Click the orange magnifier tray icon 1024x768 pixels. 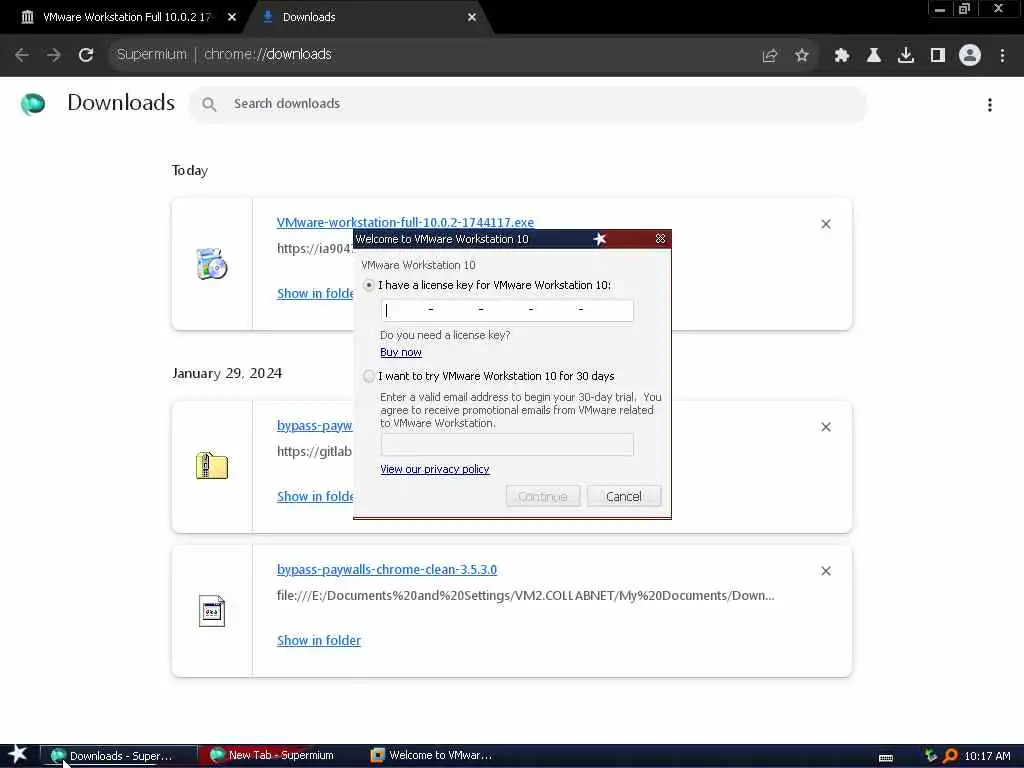coord(950,756)
